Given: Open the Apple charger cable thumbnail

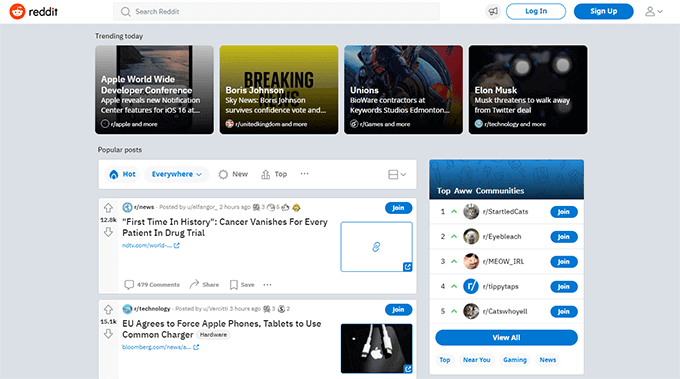Looking at the screenshot, I should point(376,348).
